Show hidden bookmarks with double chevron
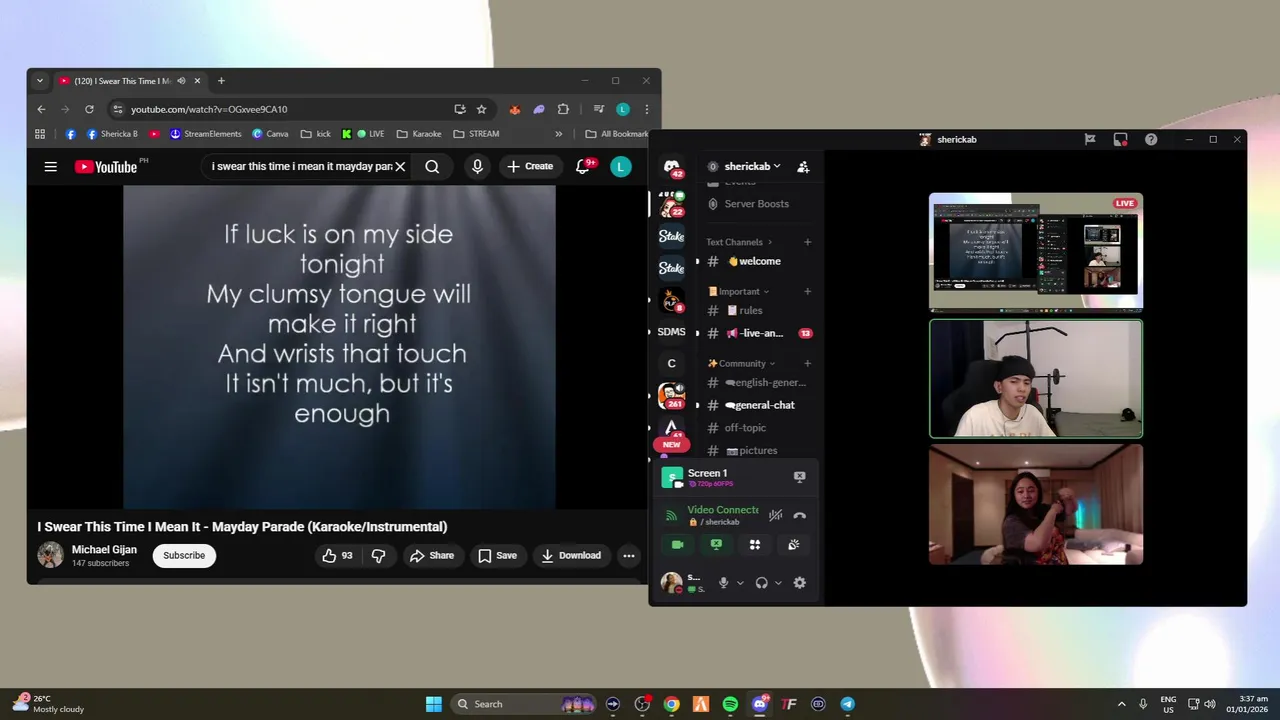 (x=559, y=134)
